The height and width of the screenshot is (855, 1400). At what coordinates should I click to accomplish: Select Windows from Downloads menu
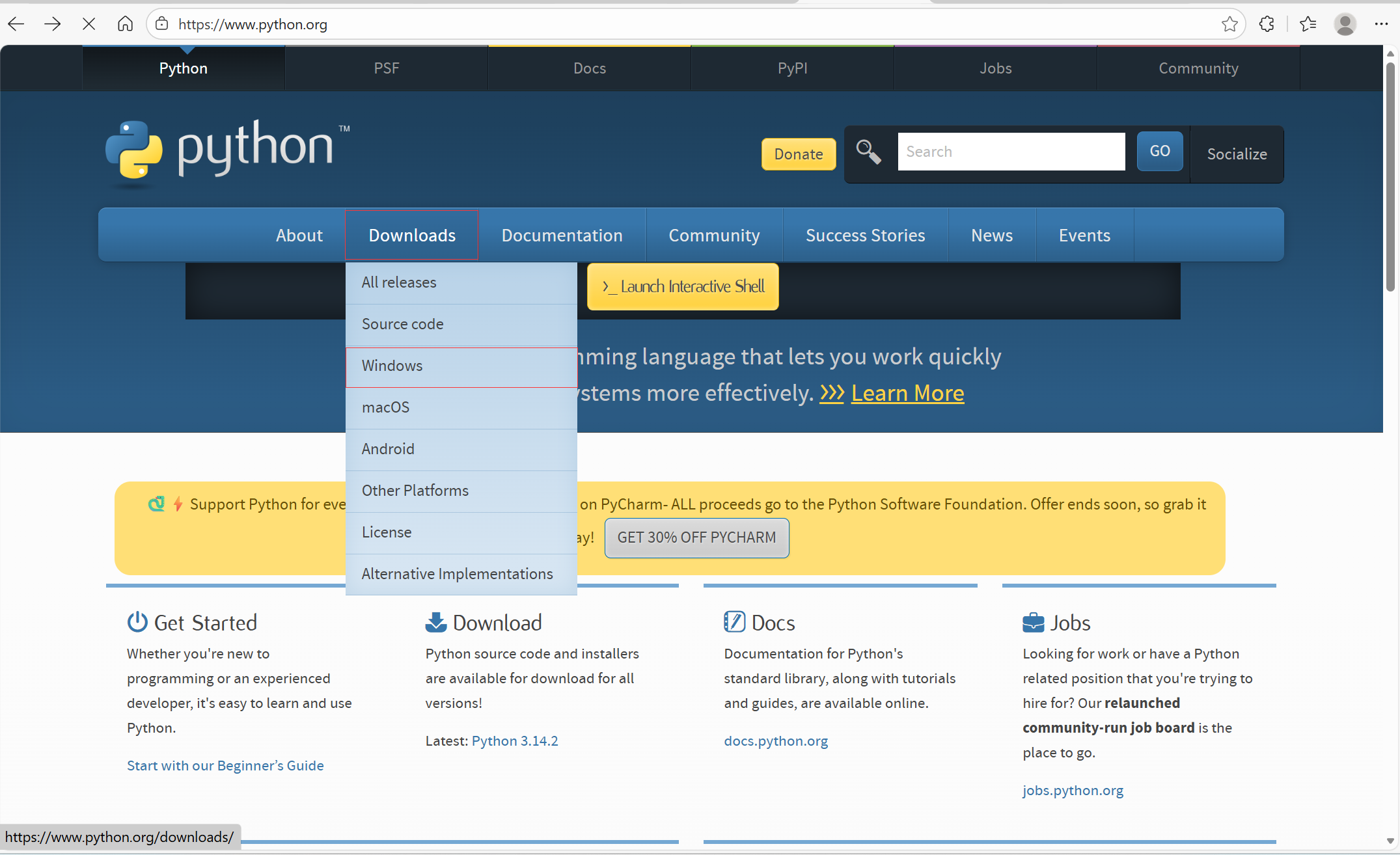point(392,366)
